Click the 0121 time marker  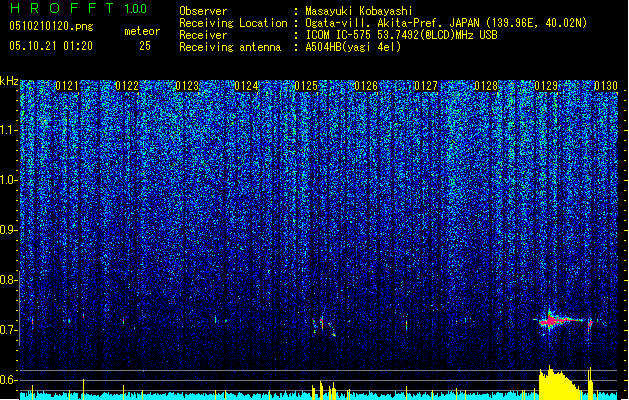[67, 86]
